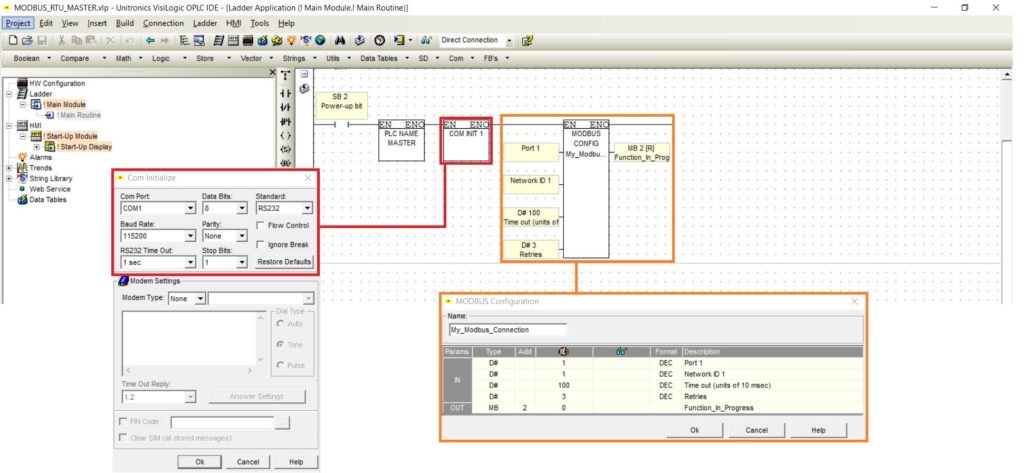The image size is (1024, 473).
Task: Click the Data Tables icon in project tree
Action: 22,199
